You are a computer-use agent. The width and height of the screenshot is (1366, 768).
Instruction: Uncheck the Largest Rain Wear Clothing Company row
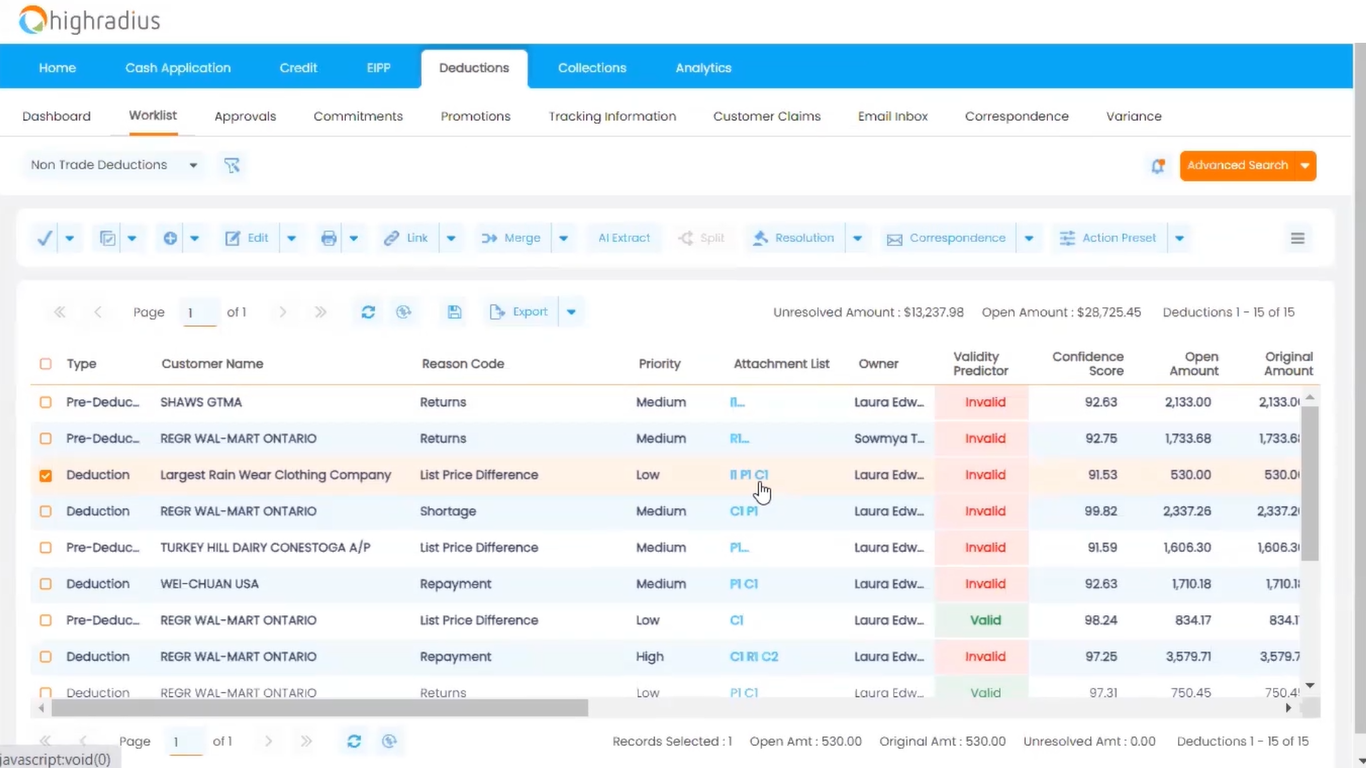pyautogui.click(x=45, y=475)
